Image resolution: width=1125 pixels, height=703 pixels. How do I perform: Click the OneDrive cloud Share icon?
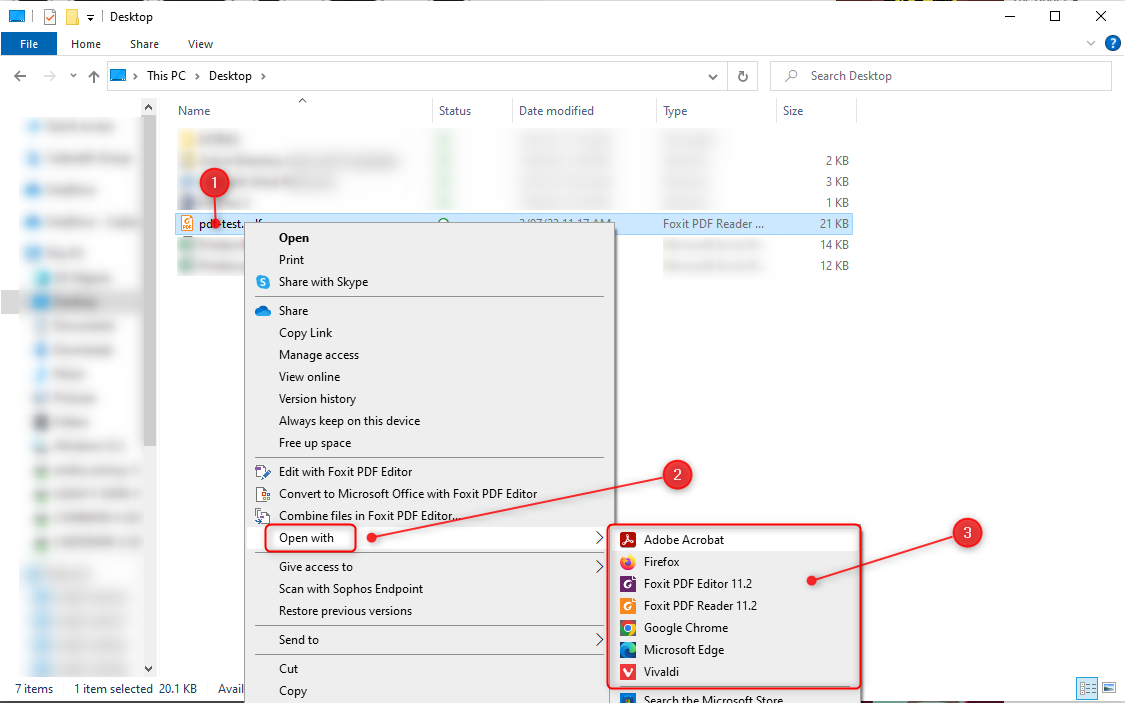(x=263, y=311)
